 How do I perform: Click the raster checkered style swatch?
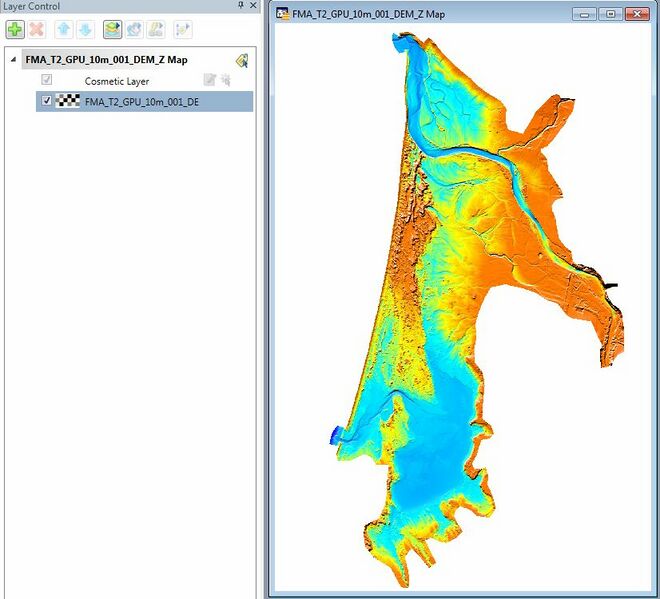coord(68,101)
